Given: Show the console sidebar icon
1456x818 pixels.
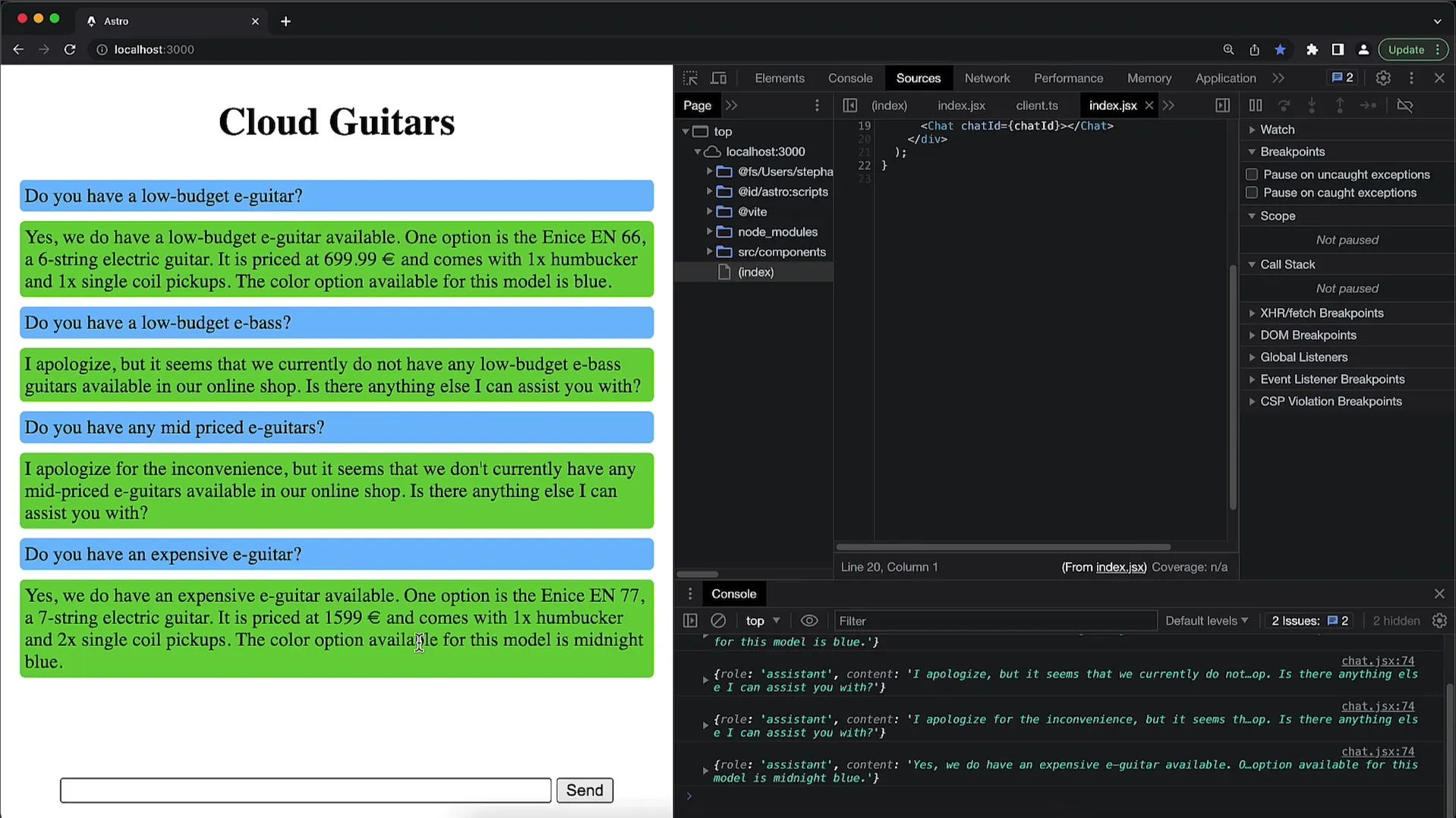Looking at the screenshot, I should (x=690, y=621).
